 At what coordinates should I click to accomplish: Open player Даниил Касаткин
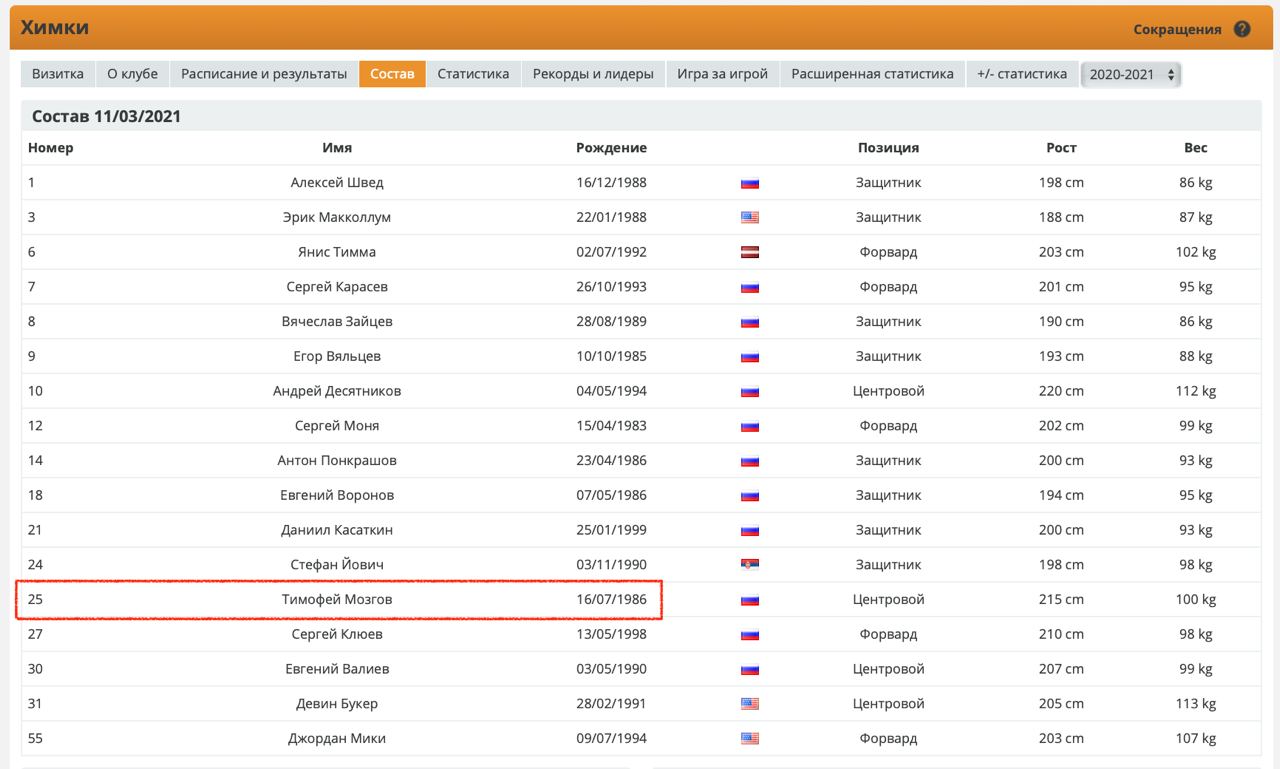coord(337,530)
